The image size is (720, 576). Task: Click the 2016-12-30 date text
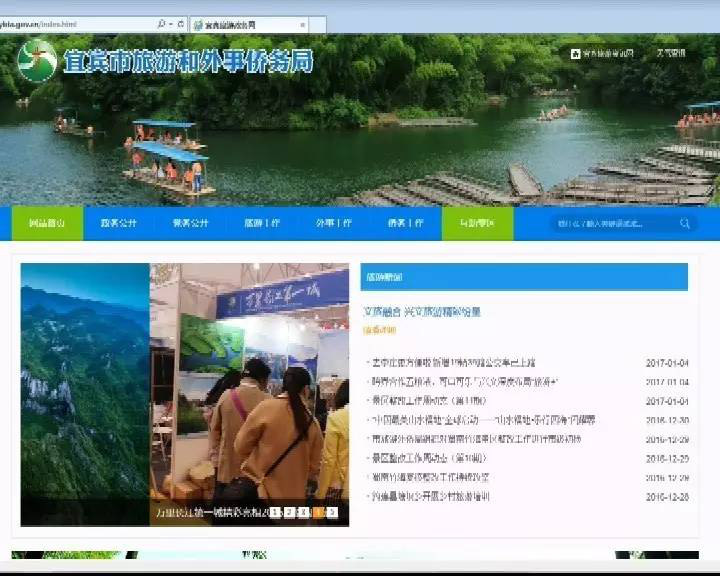(667, 420)
